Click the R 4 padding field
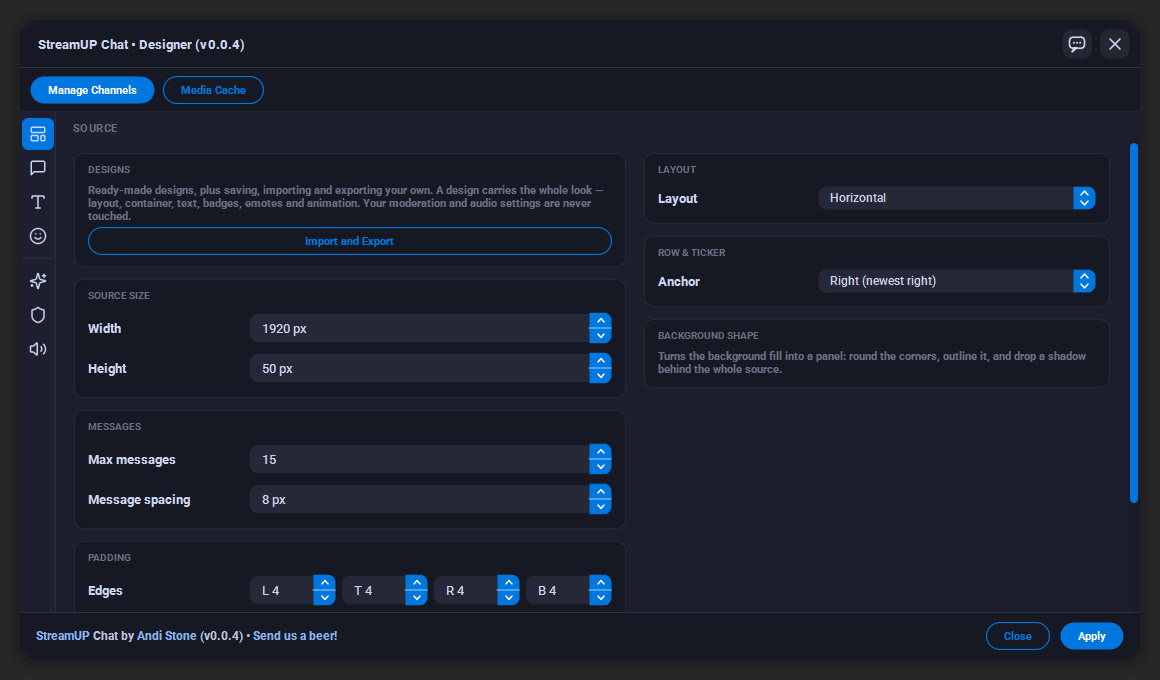The image size is (1160, 680). point(466,590)
